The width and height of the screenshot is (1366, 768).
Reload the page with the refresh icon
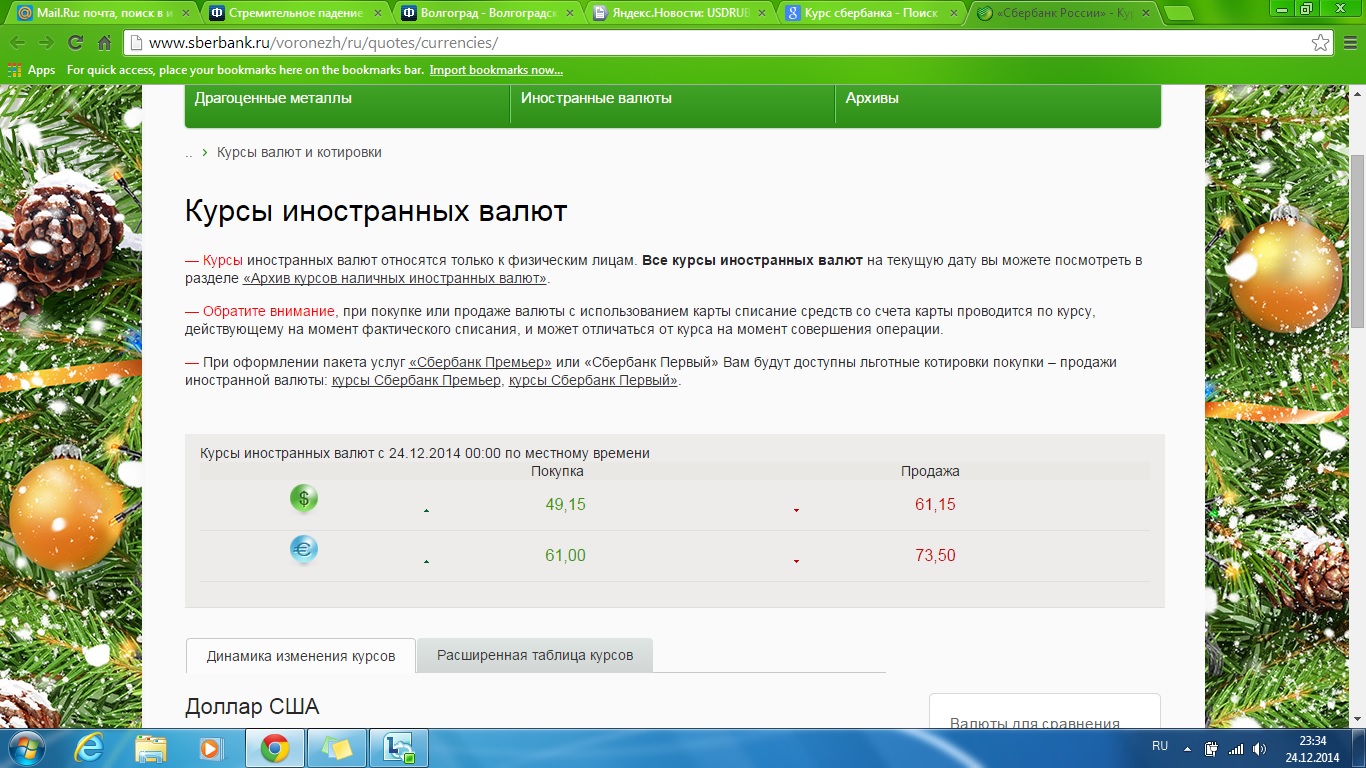click(x=75, y=43)
